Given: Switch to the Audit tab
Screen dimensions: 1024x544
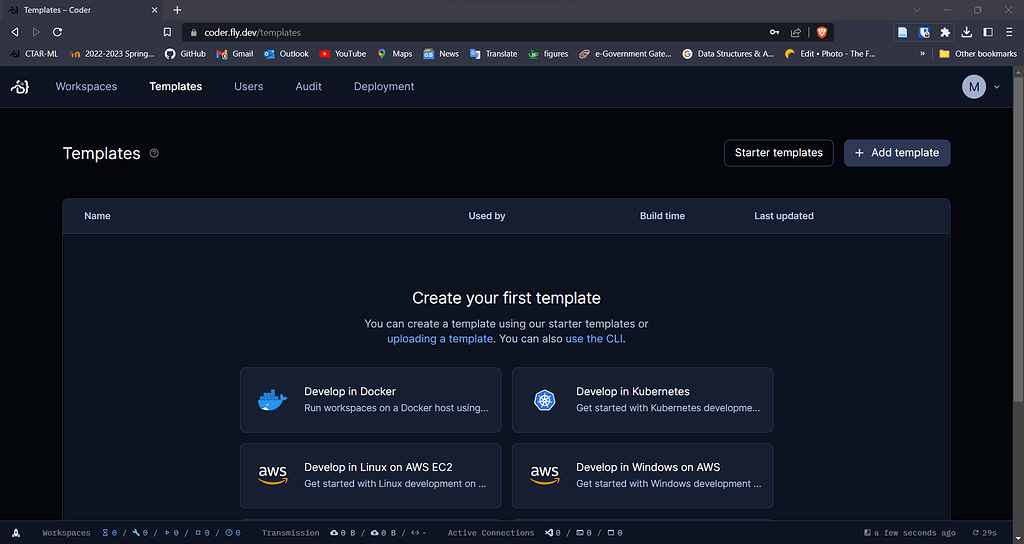Looking at the screenshot, I should 308,86.
